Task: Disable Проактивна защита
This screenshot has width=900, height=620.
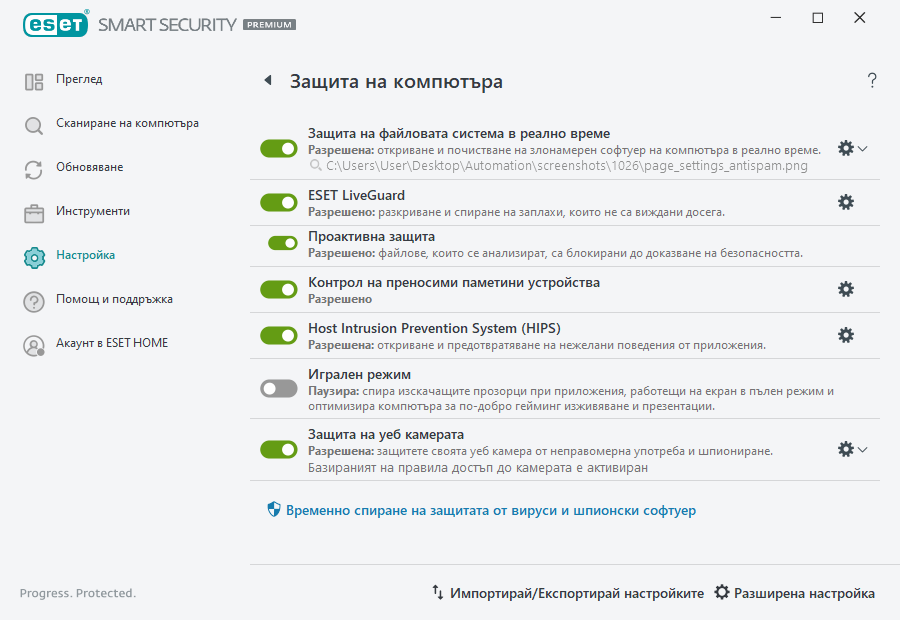Action: (x=278, y=243)
